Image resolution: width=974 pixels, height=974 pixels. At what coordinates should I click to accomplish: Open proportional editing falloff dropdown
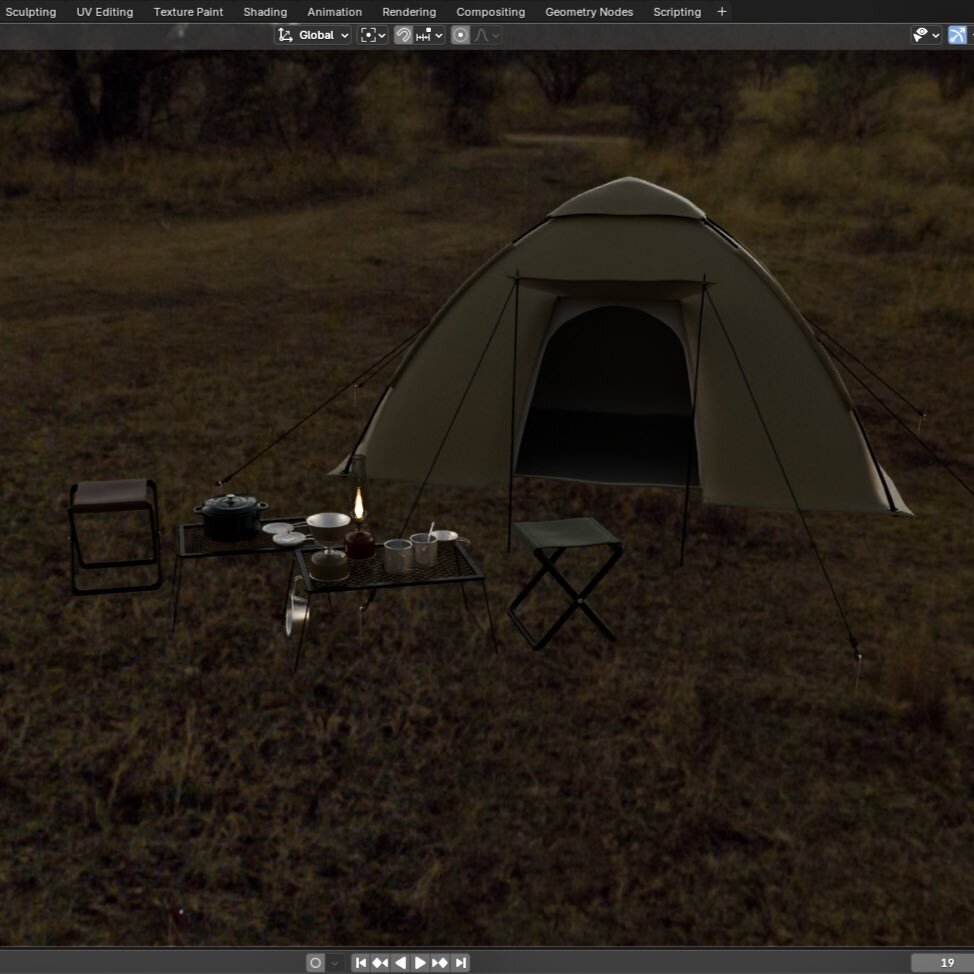(486, 35)
